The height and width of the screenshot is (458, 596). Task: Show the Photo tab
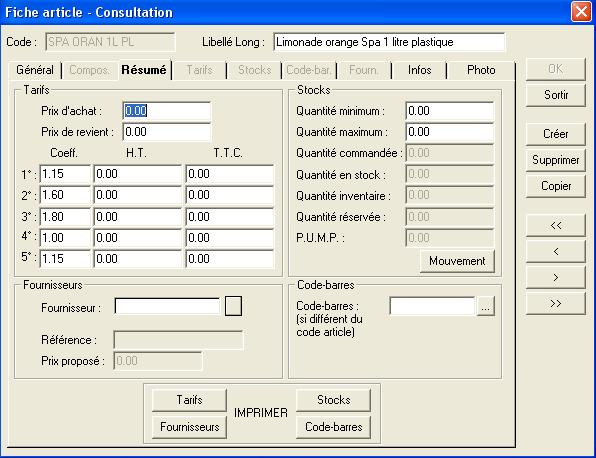481,70
